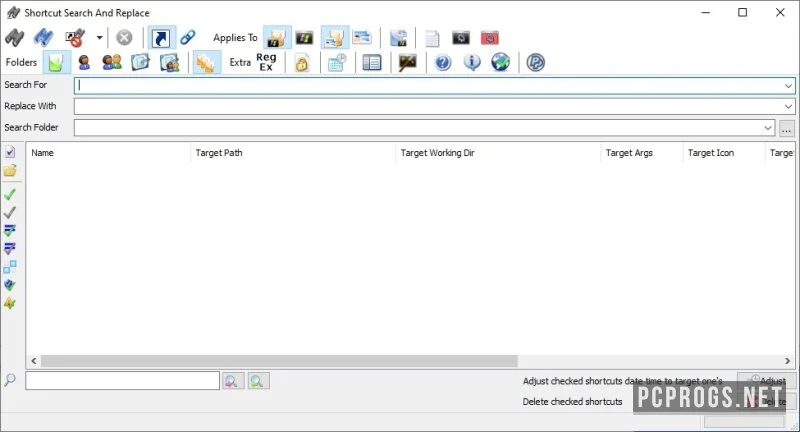The height and width of the screenshot is (432, 800).
Task: Toggle the Applies To Windows flag button
Action: (305, 38)
